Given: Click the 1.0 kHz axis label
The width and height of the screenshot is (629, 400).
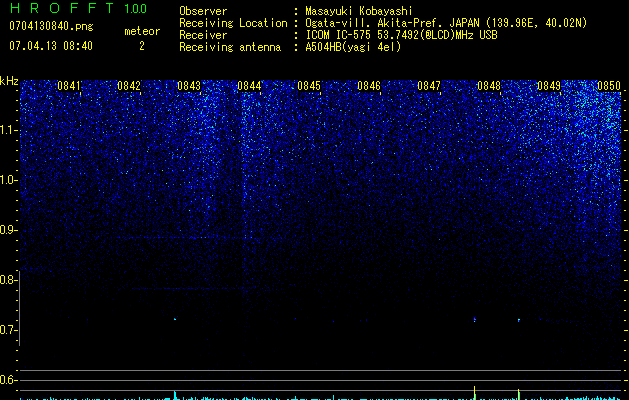Looking at the screenshot, I should coord(9,180).
